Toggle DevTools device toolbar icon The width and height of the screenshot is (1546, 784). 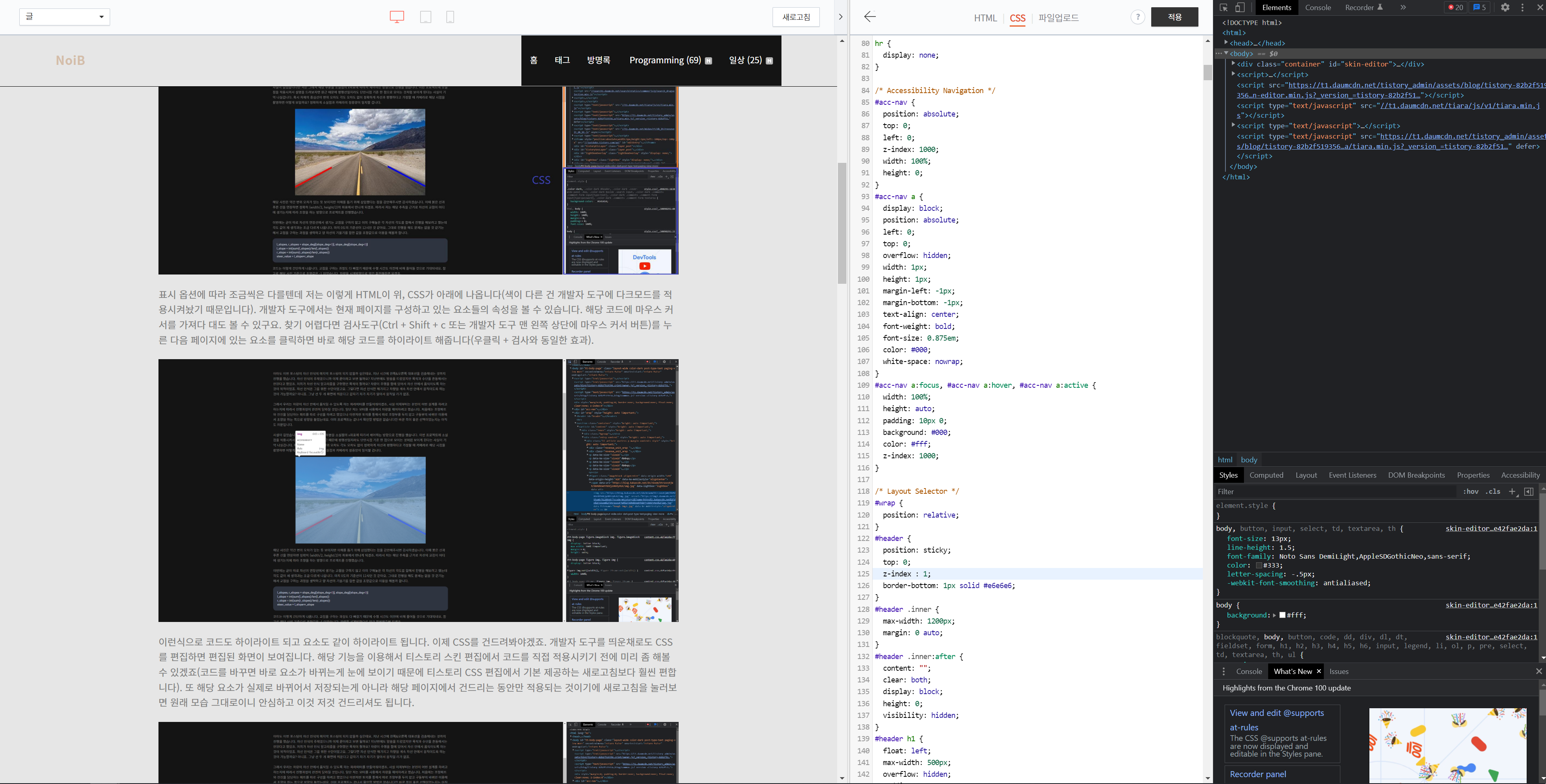point(1240,7)
